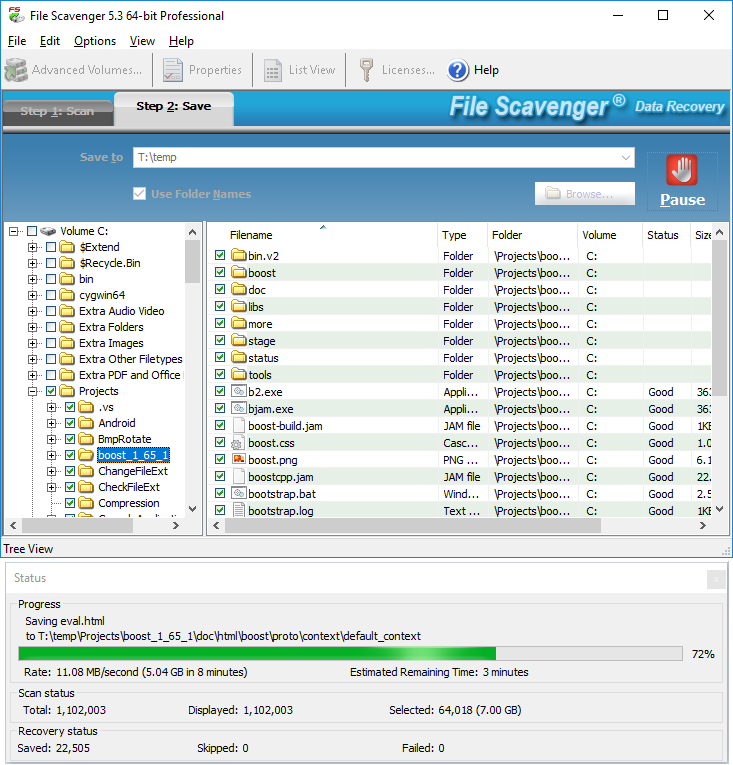Toggle the Use Folder Names checkbox
The width and height of the screenshot is (733, 765).
(x=139, y=194)
